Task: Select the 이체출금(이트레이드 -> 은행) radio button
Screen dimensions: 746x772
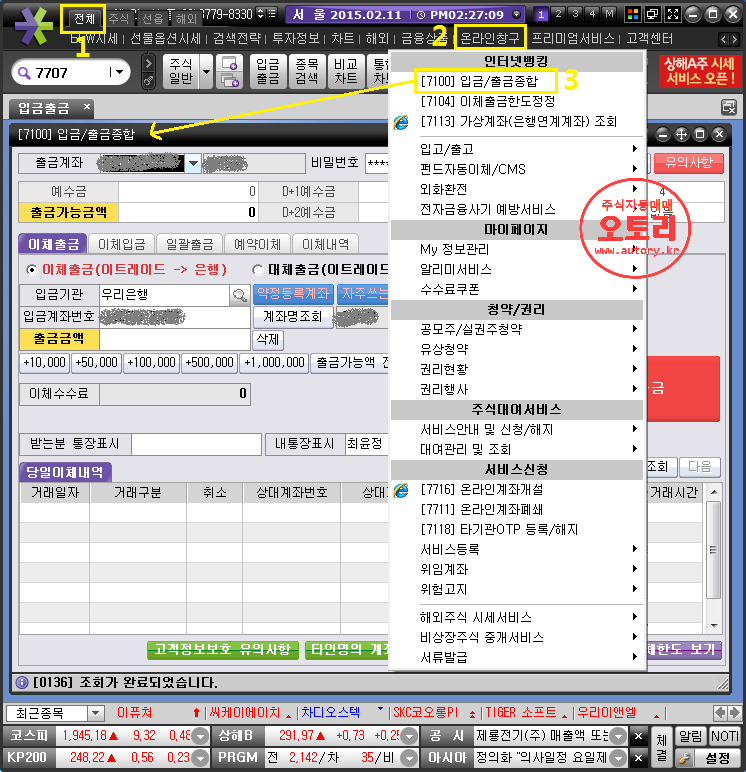Action: point(32,270)
